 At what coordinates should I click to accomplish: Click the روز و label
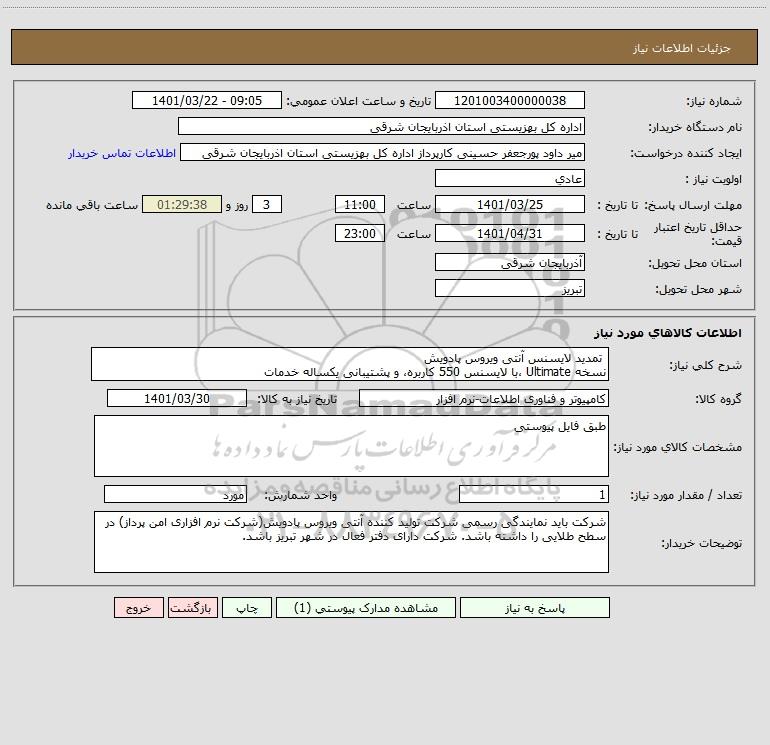[x=237, y=205]
